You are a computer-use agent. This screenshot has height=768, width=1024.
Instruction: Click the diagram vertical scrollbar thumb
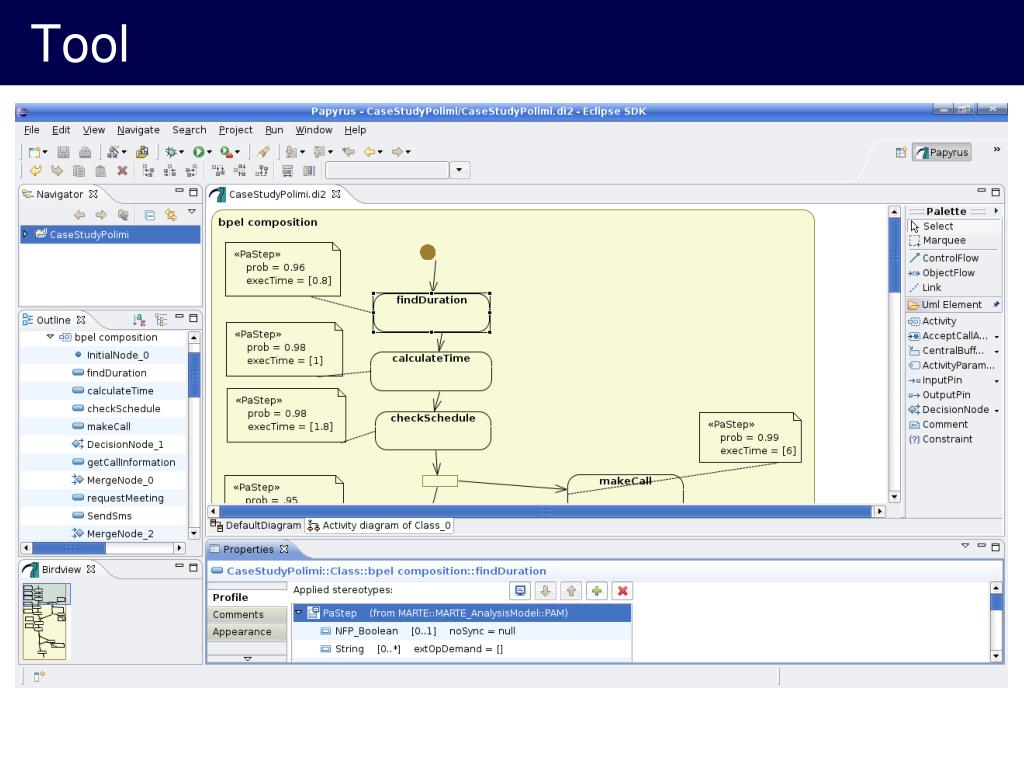(895, 255)
